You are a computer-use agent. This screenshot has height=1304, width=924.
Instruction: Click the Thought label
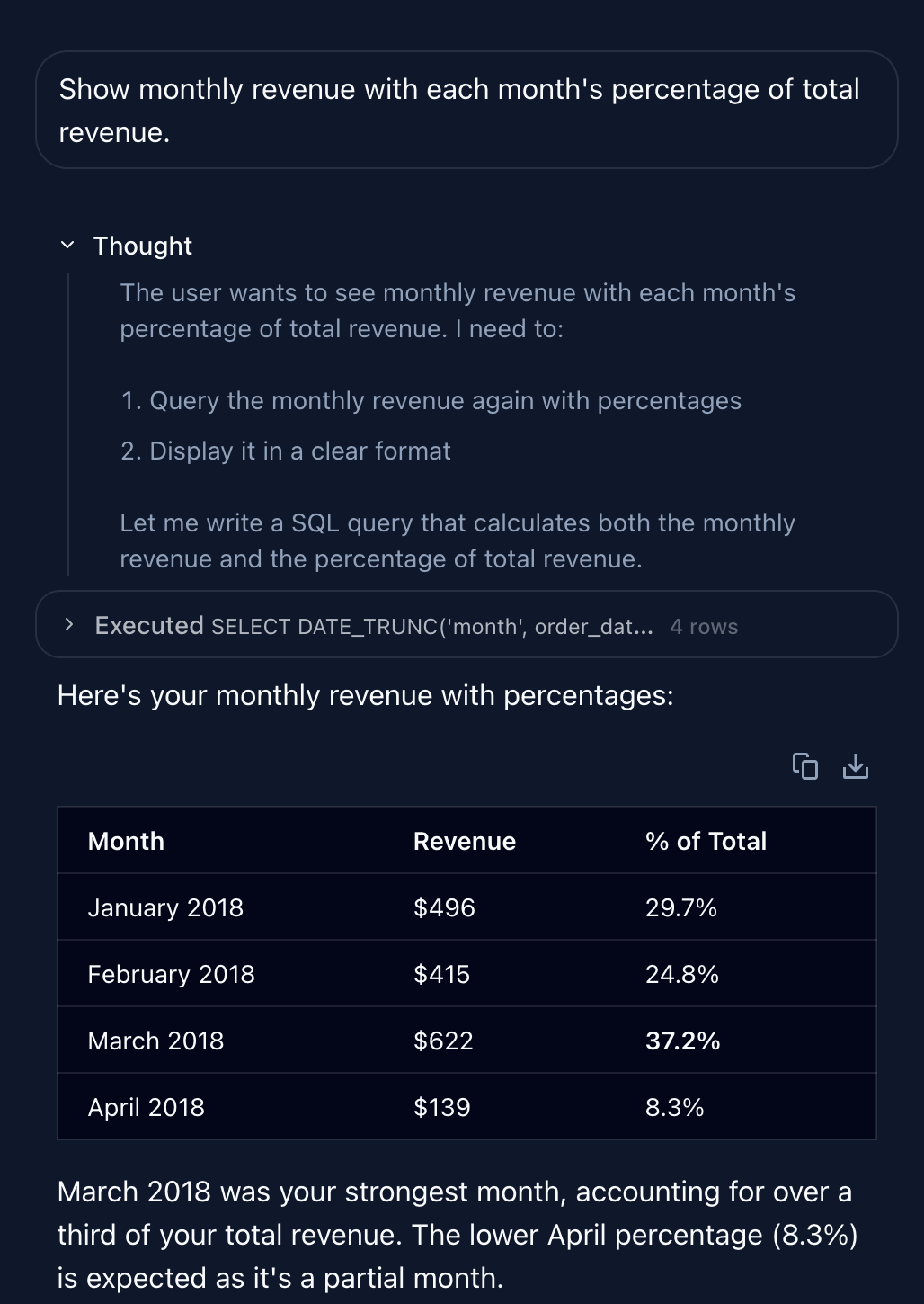click(x=143, y=246)
